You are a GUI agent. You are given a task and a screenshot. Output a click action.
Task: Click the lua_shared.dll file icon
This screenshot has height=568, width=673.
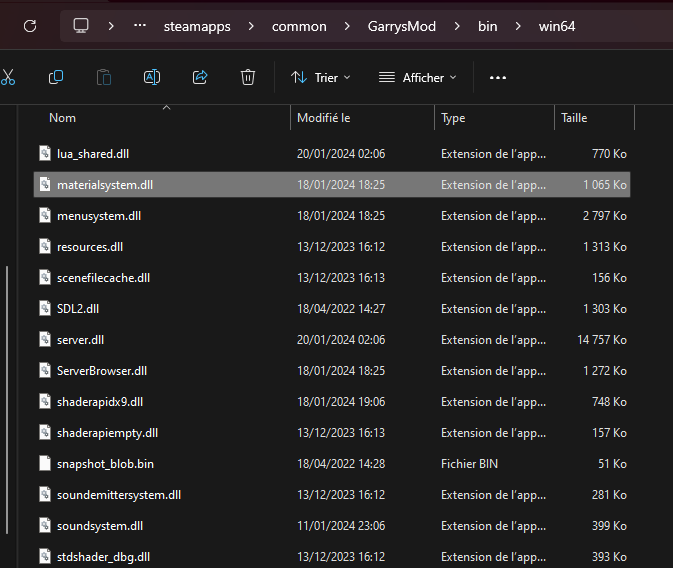[45, 153]
